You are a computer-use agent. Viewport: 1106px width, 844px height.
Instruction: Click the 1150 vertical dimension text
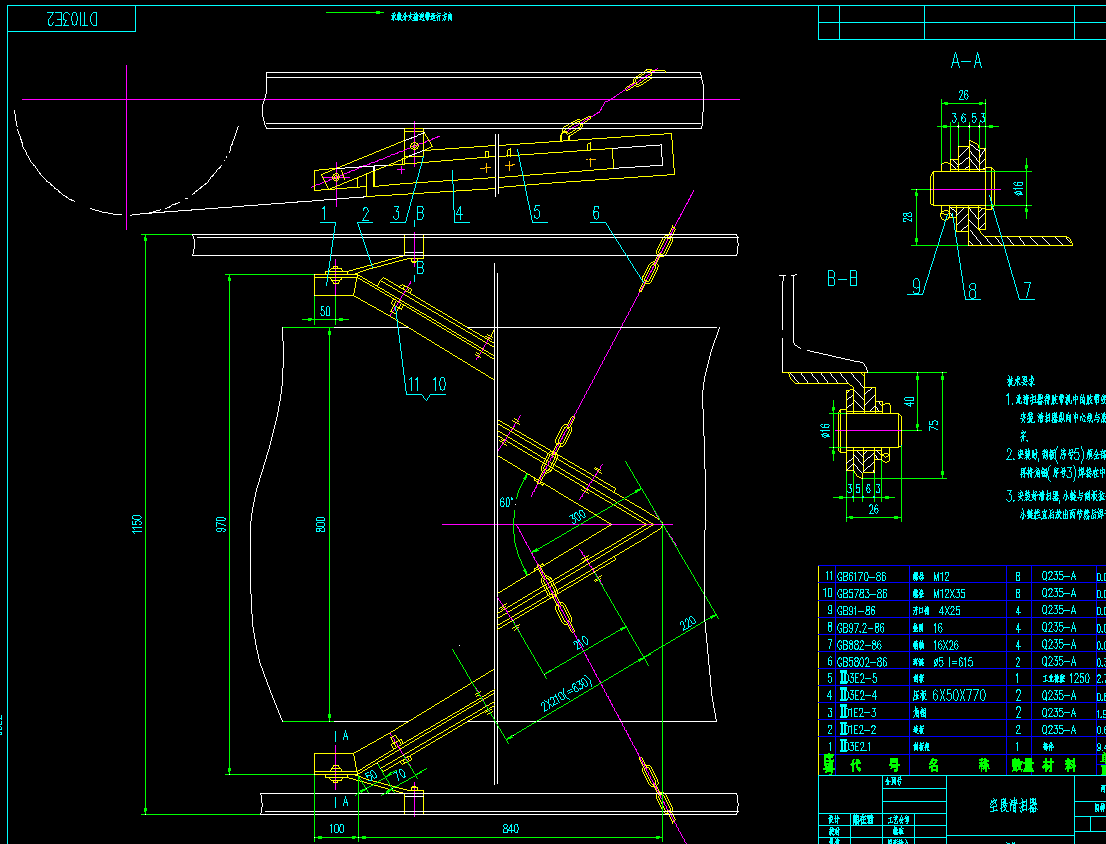(137, 523)
